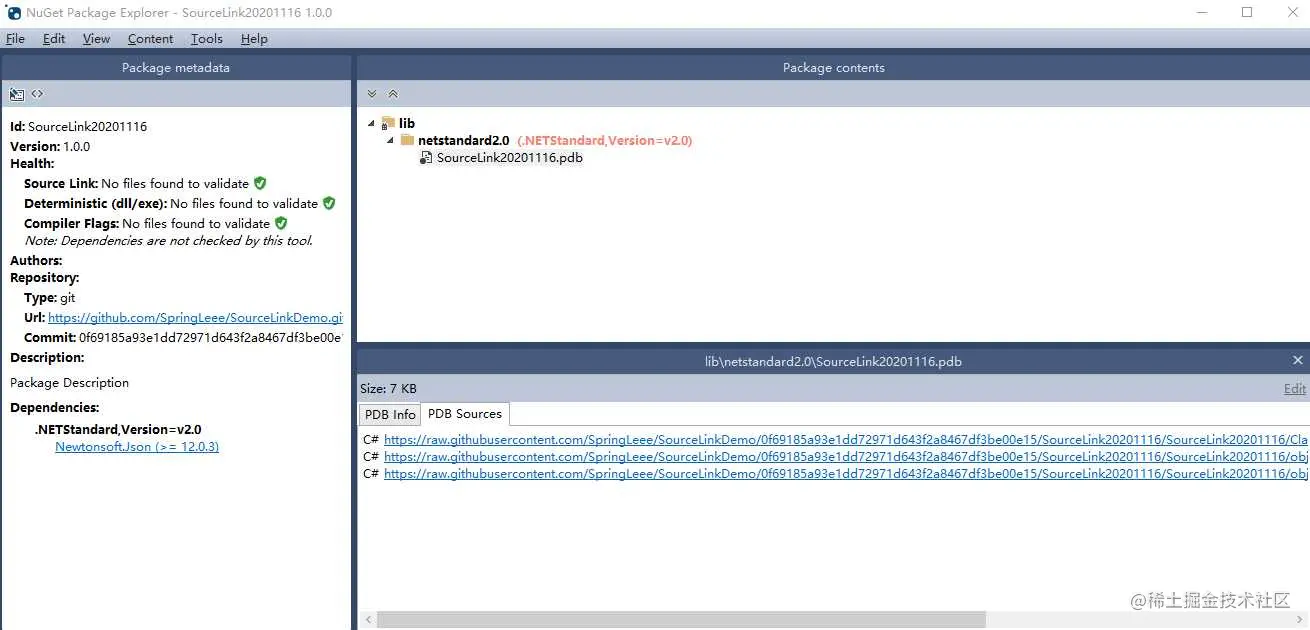The width and height of the screenshot is (1310, 630).
Task: Click the .NETStandard,Version=v2.0 dependency group
Action: coord(118,429)
